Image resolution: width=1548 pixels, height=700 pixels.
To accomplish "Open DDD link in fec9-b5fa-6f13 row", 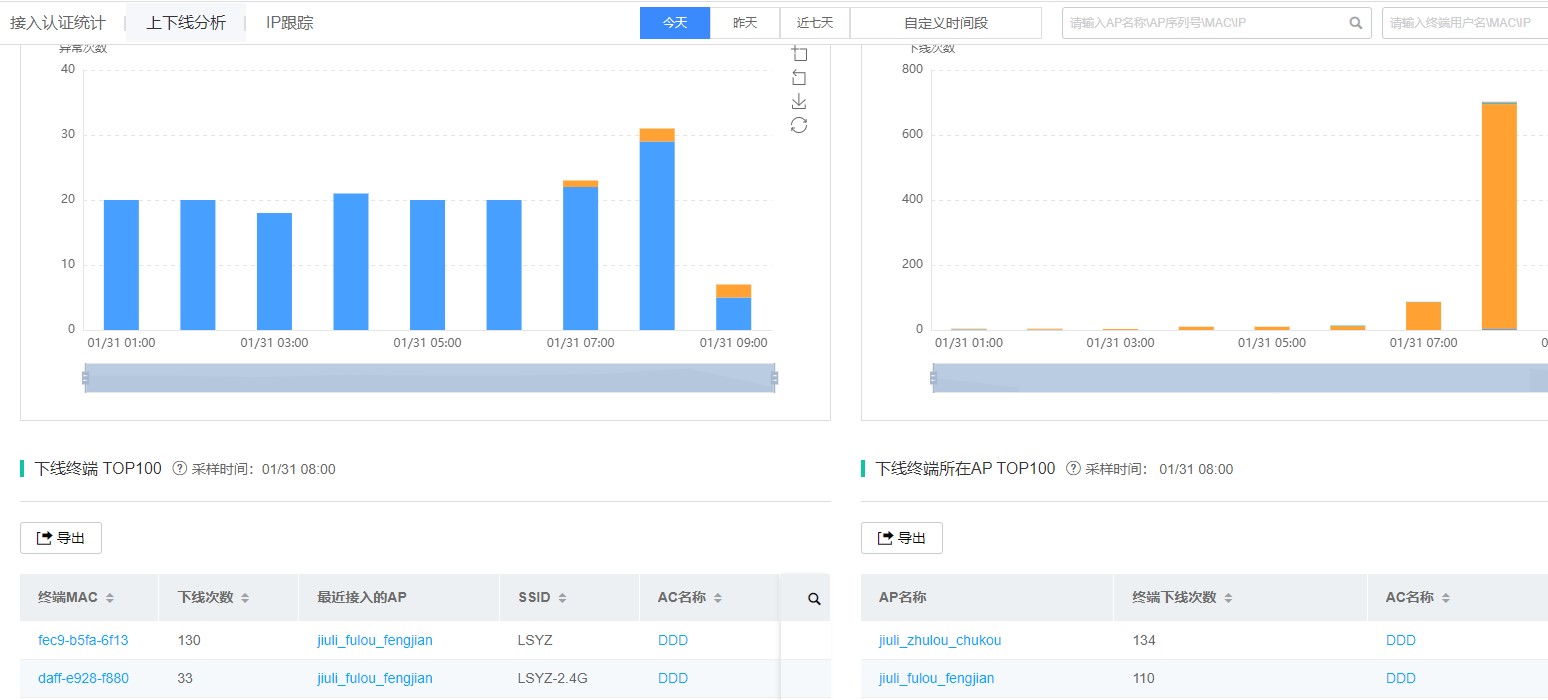I will point(673,640).
